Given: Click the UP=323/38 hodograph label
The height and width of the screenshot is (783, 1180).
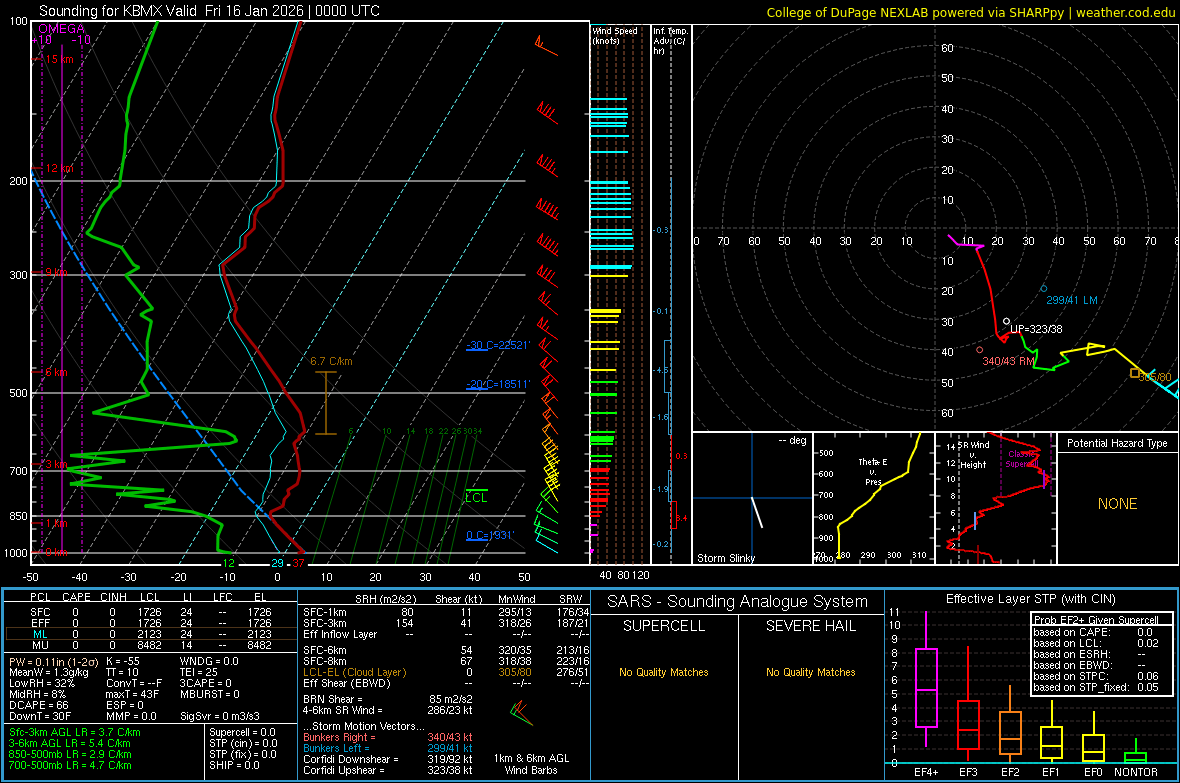Looking at the screenshot, I should coord(1036,329).
